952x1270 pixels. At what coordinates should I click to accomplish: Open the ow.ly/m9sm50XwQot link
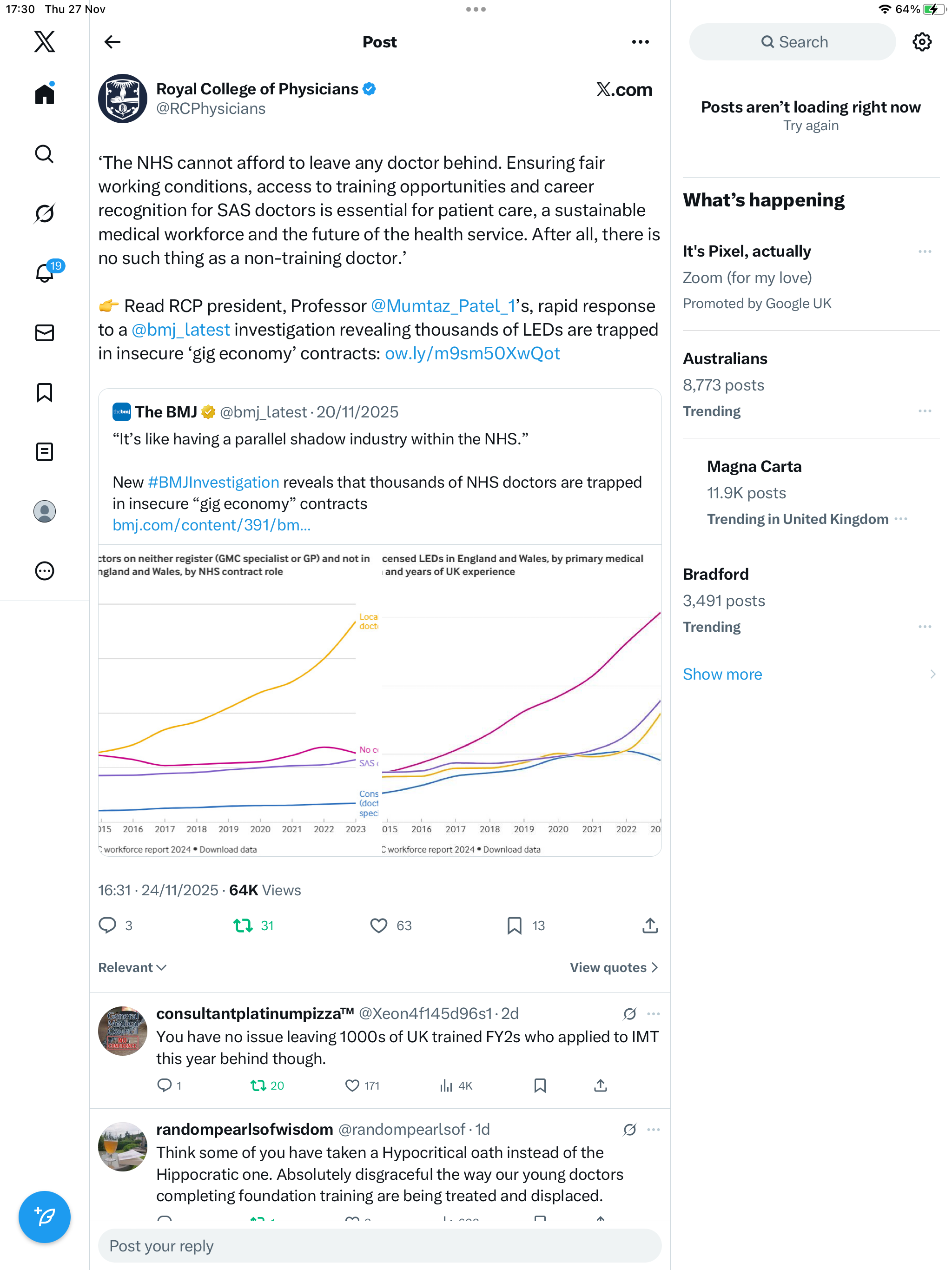tap(472, 353)
